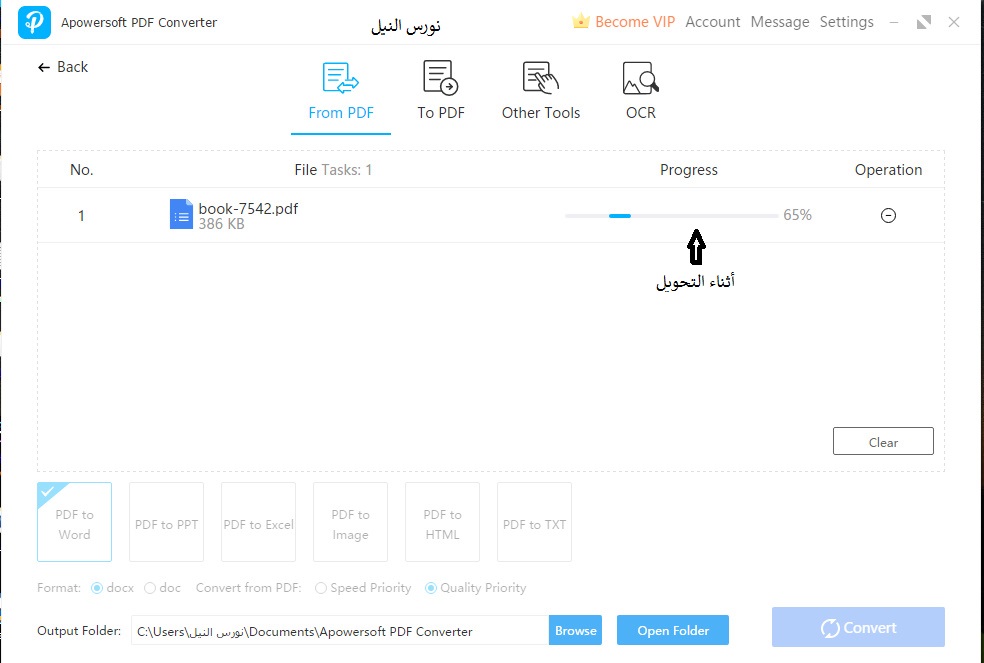Screen dimensions: 984x663
Task: Select the PDF to Word option
Action: pos(74,522)
